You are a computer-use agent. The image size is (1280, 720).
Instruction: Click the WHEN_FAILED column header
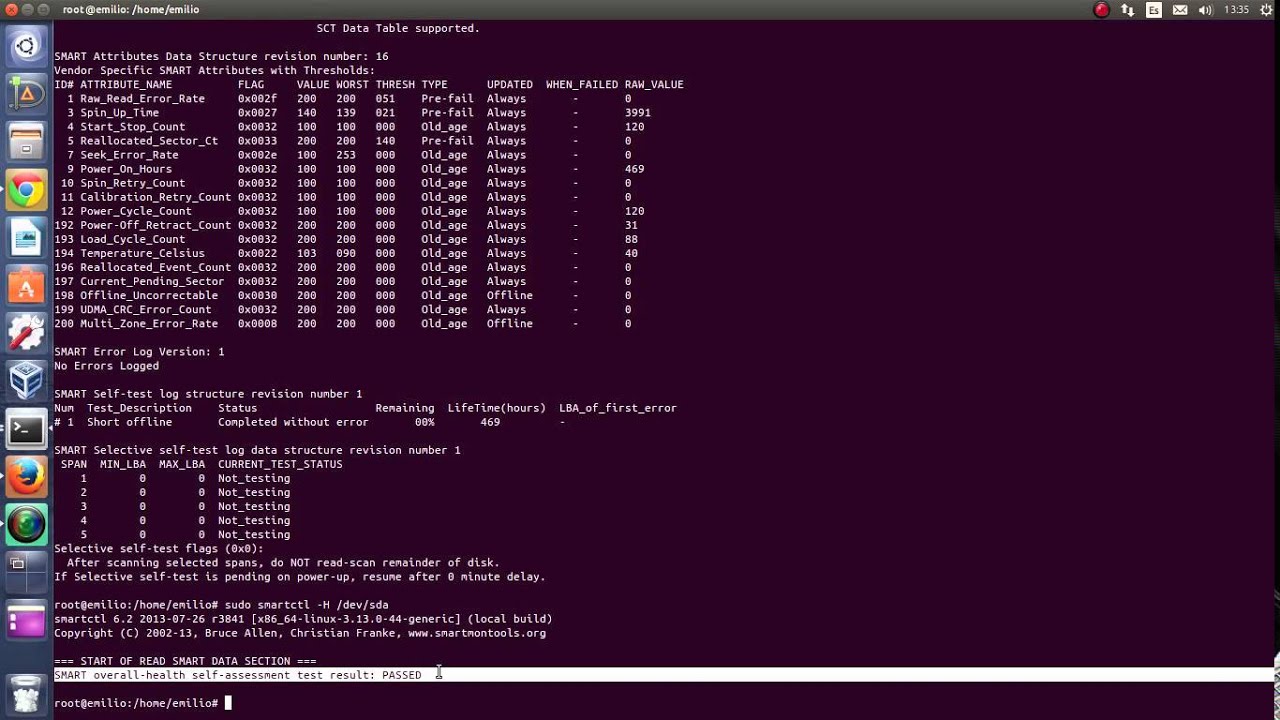(x=582, y=84)
